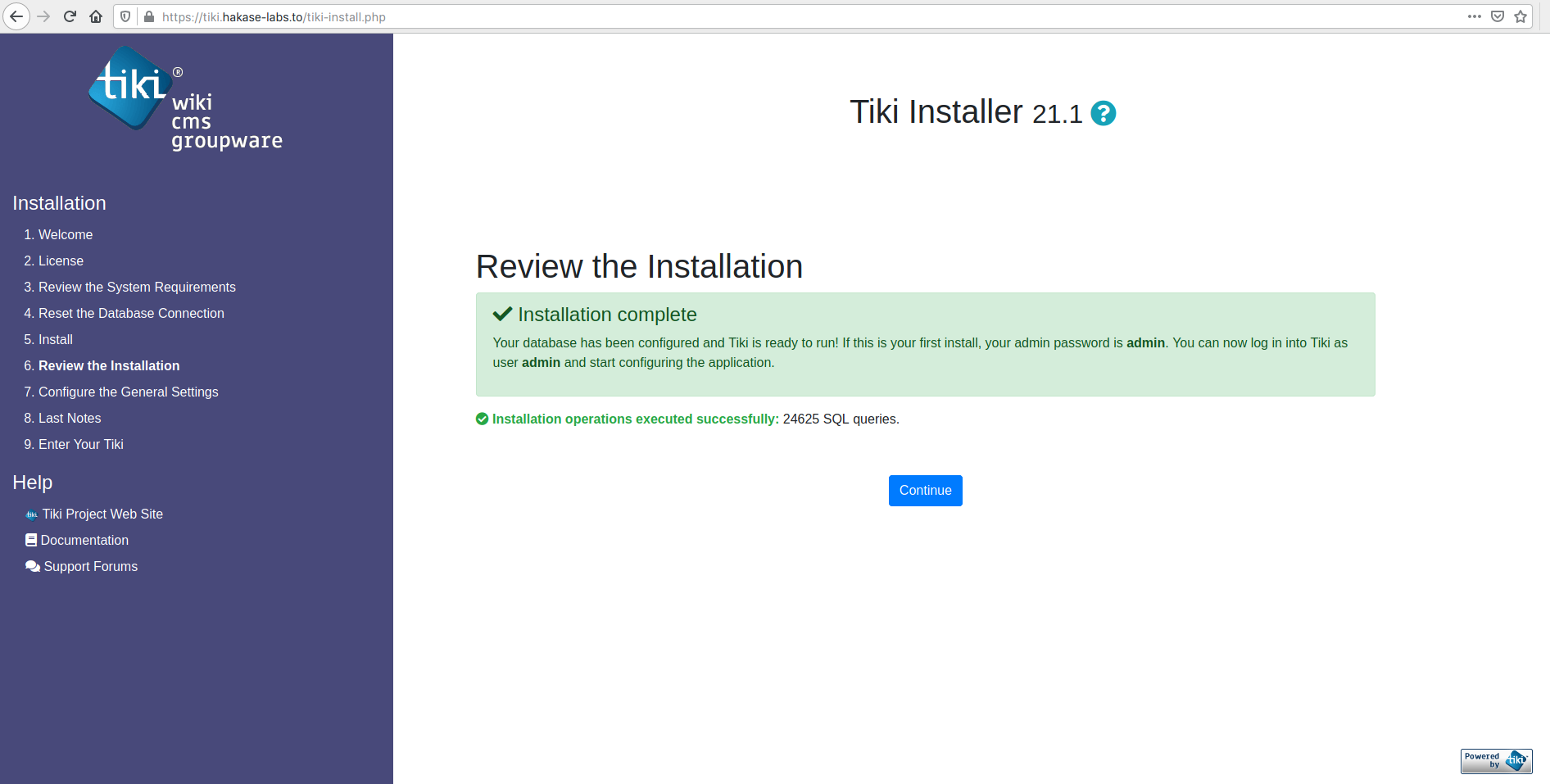Click 'Installation operations executed successfully' text
Viewport: 1550px width, 784px height.
coord(635,419)
